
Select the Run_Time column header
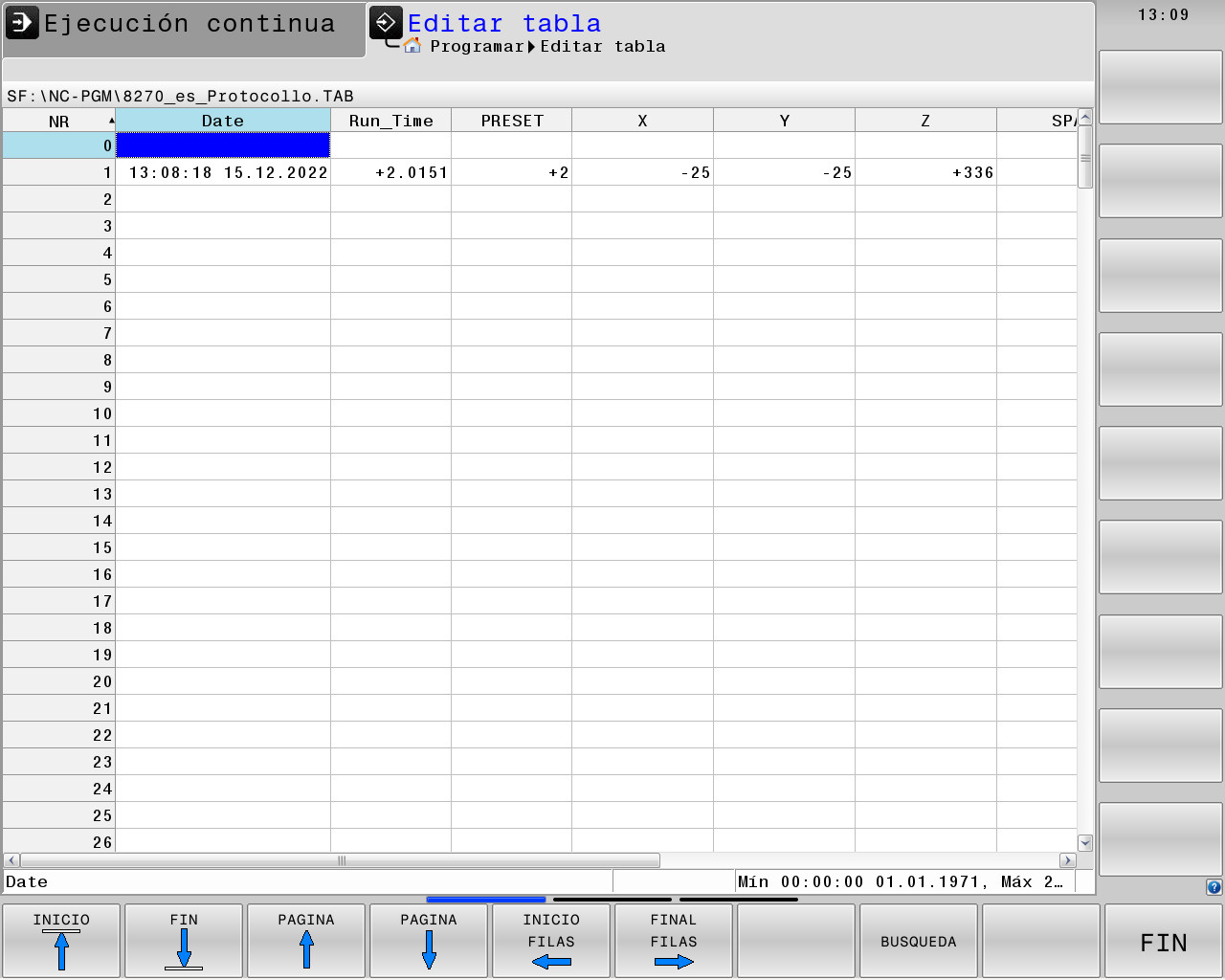[x=391, y=121]
